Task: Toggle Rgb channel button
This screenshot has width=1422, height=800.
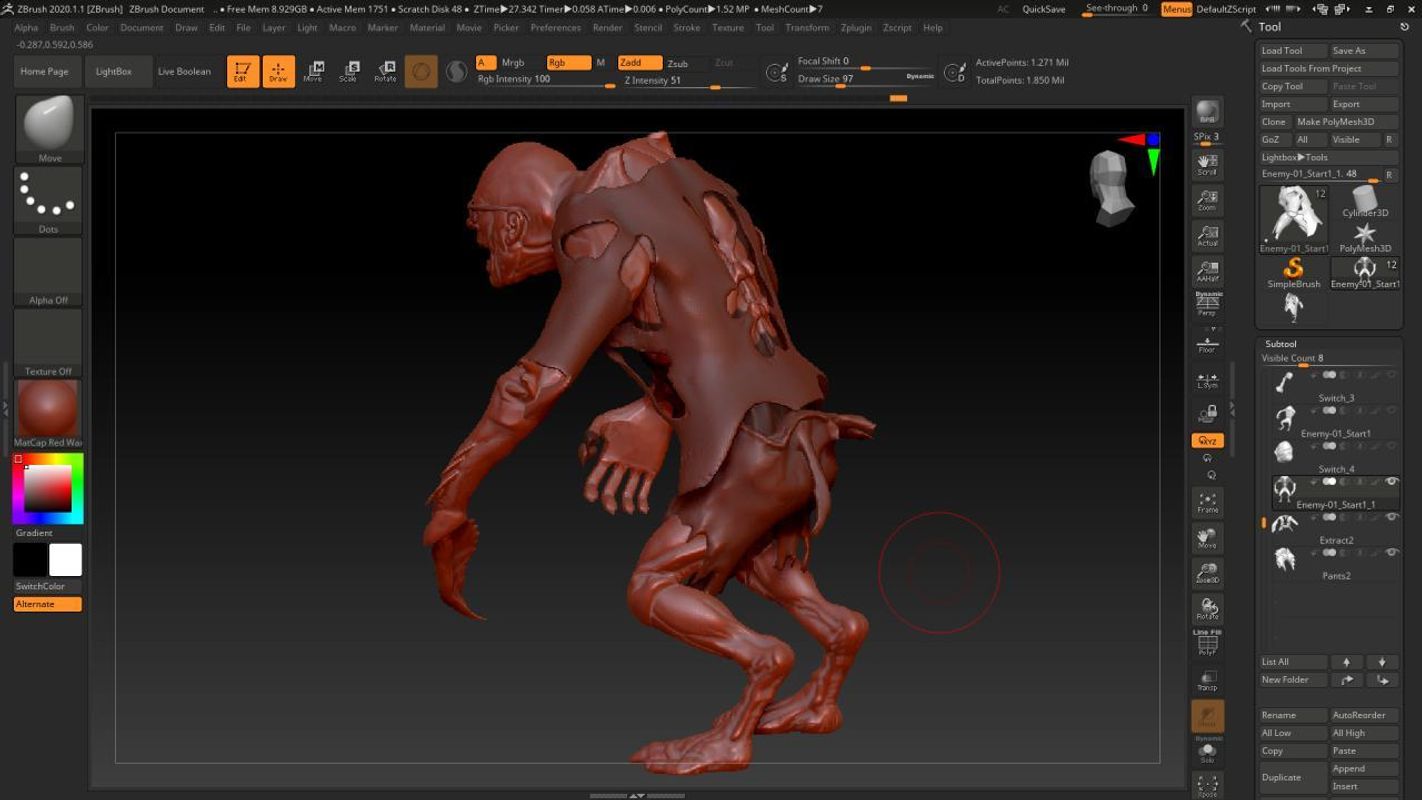Action: click(x=568, y=63)
